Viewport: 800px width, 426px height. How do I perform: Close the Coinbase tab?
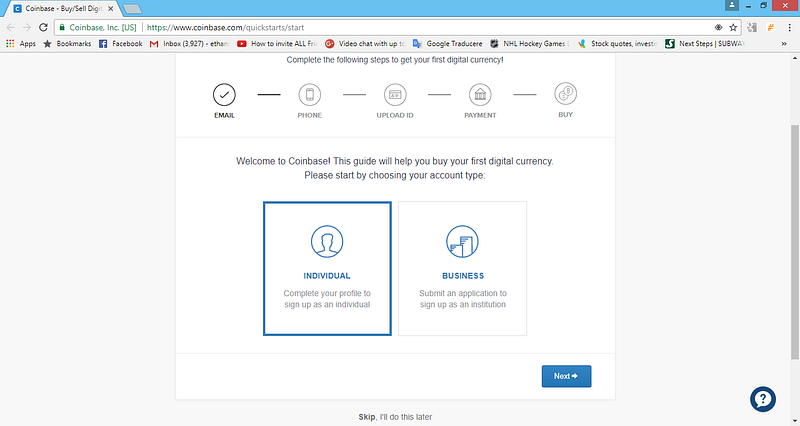[111, 9]
